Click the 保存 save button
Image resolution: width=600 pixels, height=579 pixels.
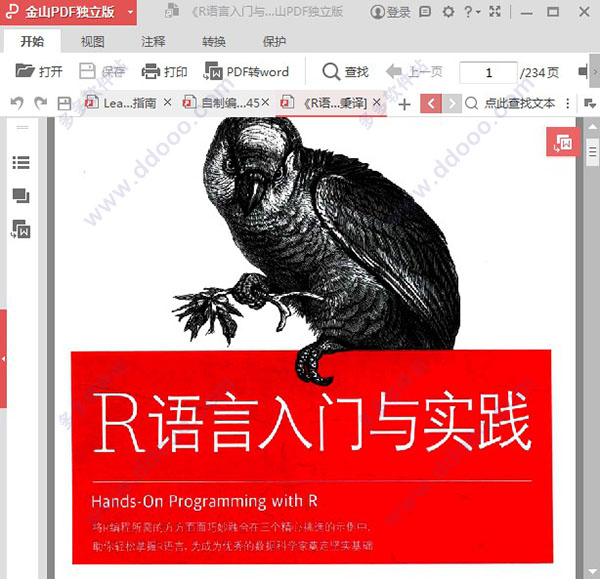102,72
